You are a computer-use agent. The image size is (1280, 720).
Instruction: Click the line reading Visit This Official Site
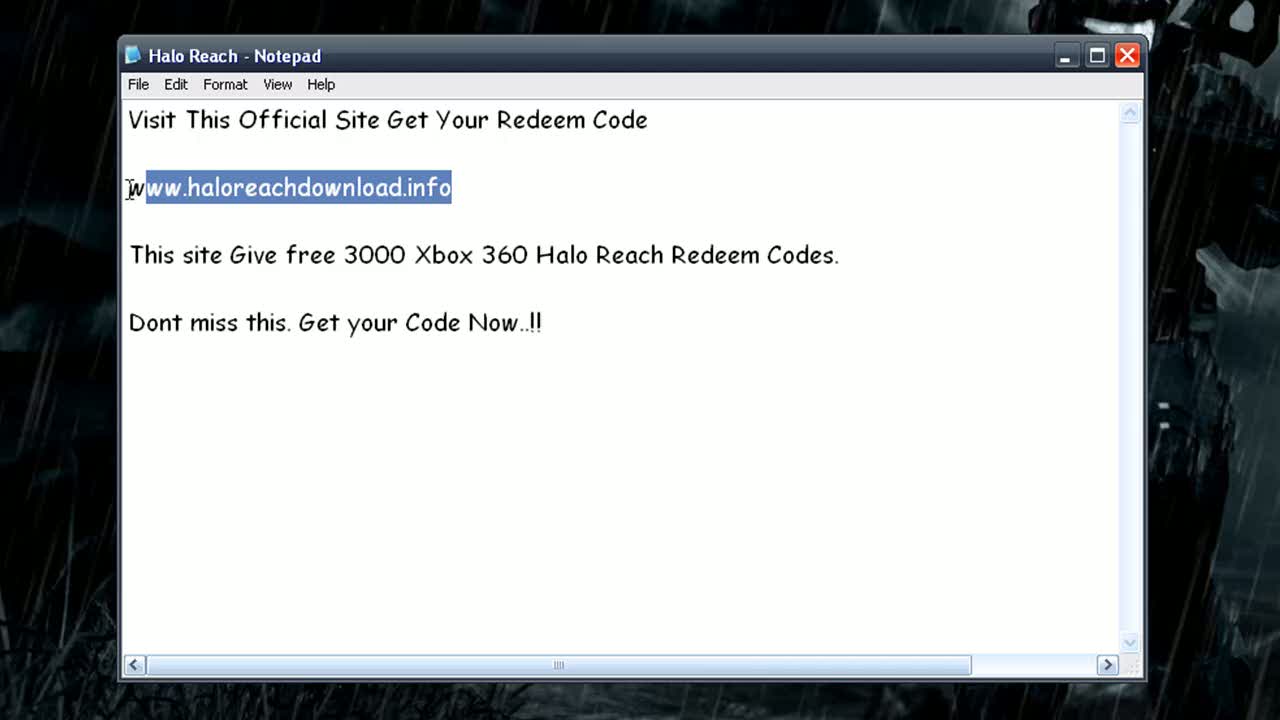pyautogui.click(x=387, y=120)
